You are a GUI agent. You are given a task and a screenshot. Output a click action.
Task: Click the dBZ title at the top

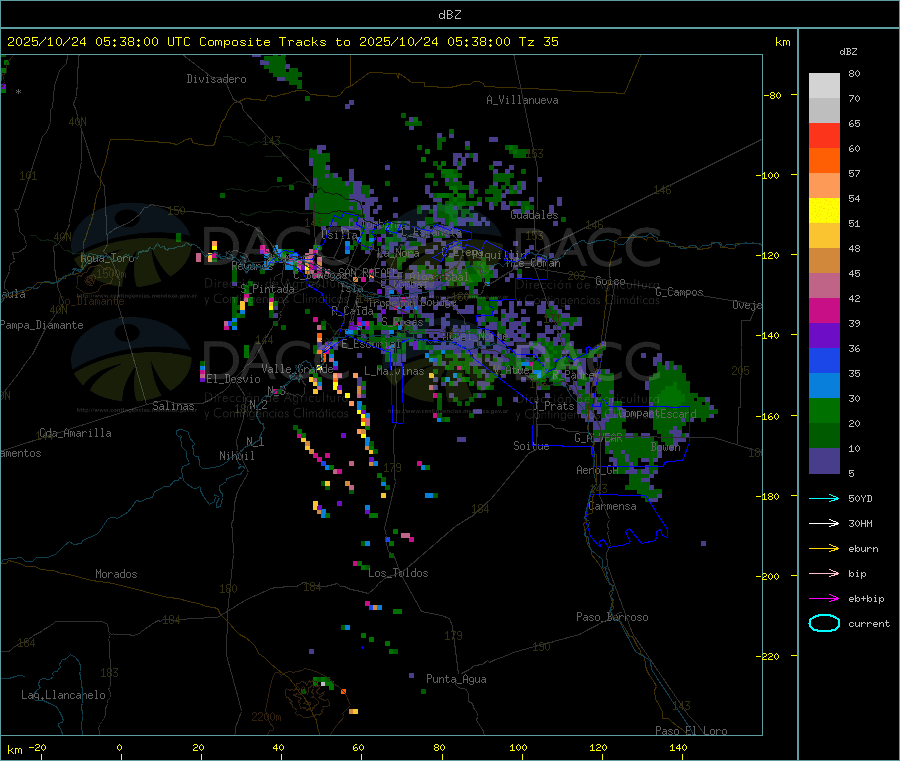tap(449, 15)
